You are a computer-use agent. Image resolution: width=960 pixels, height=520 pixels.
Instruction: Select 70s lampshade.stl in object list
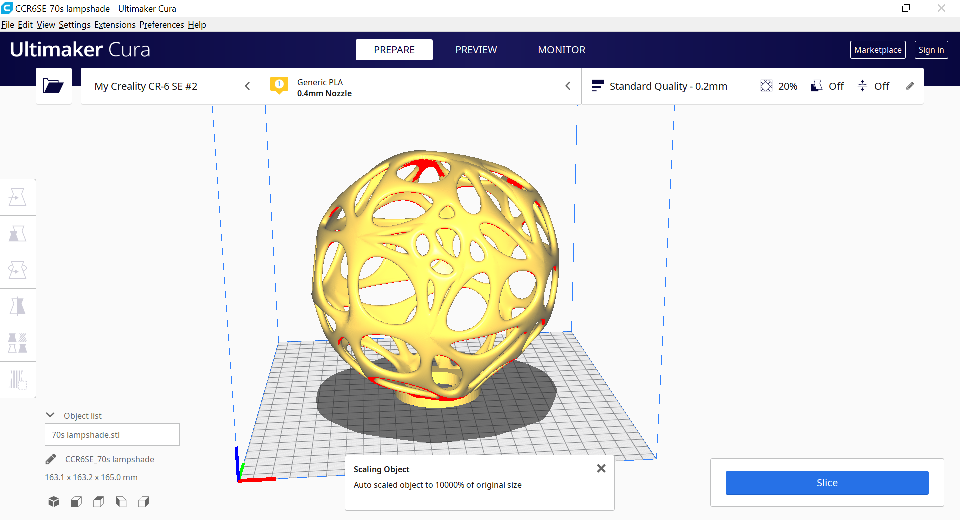[112, 435]
